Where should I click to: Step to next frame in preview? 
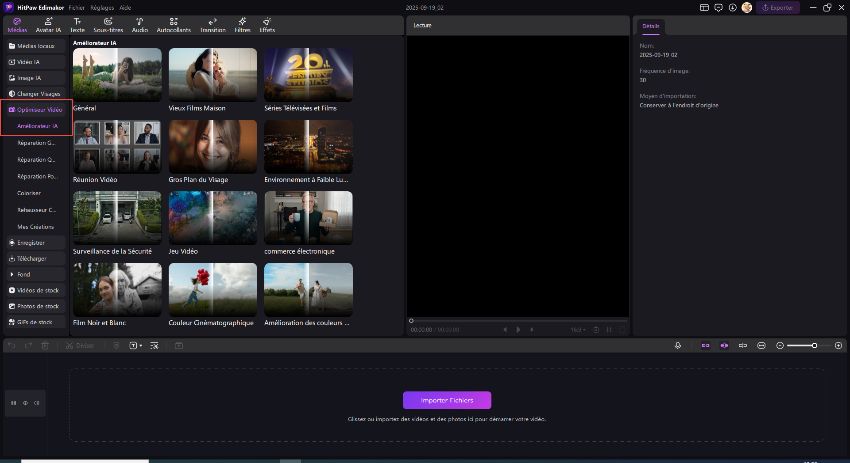click(531, 330)
